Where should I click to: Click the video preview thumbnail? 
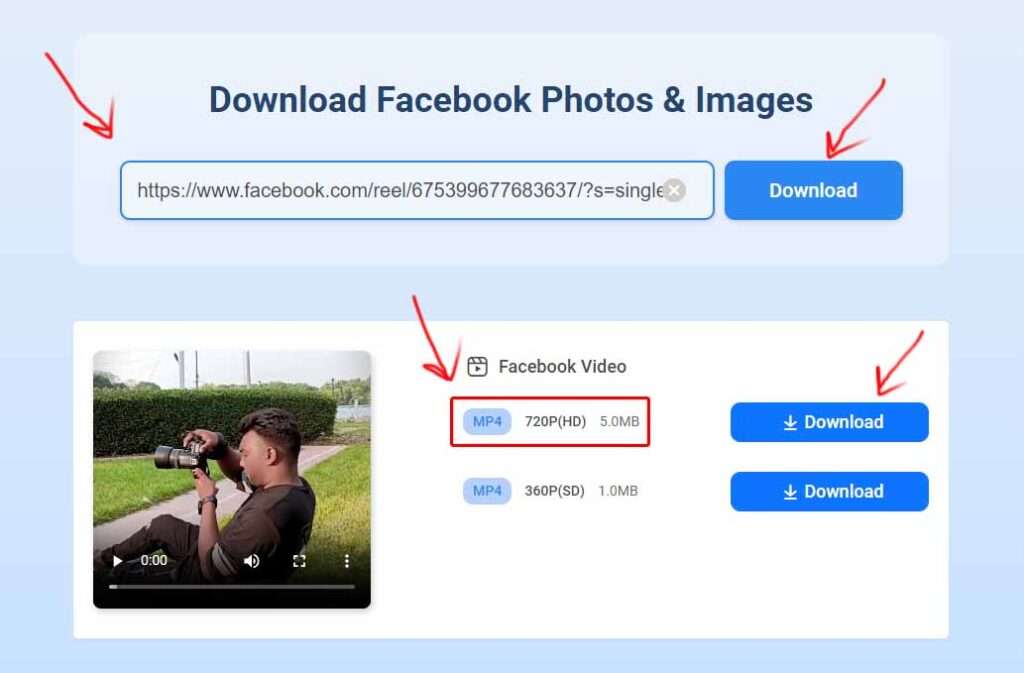pos(232,479)
